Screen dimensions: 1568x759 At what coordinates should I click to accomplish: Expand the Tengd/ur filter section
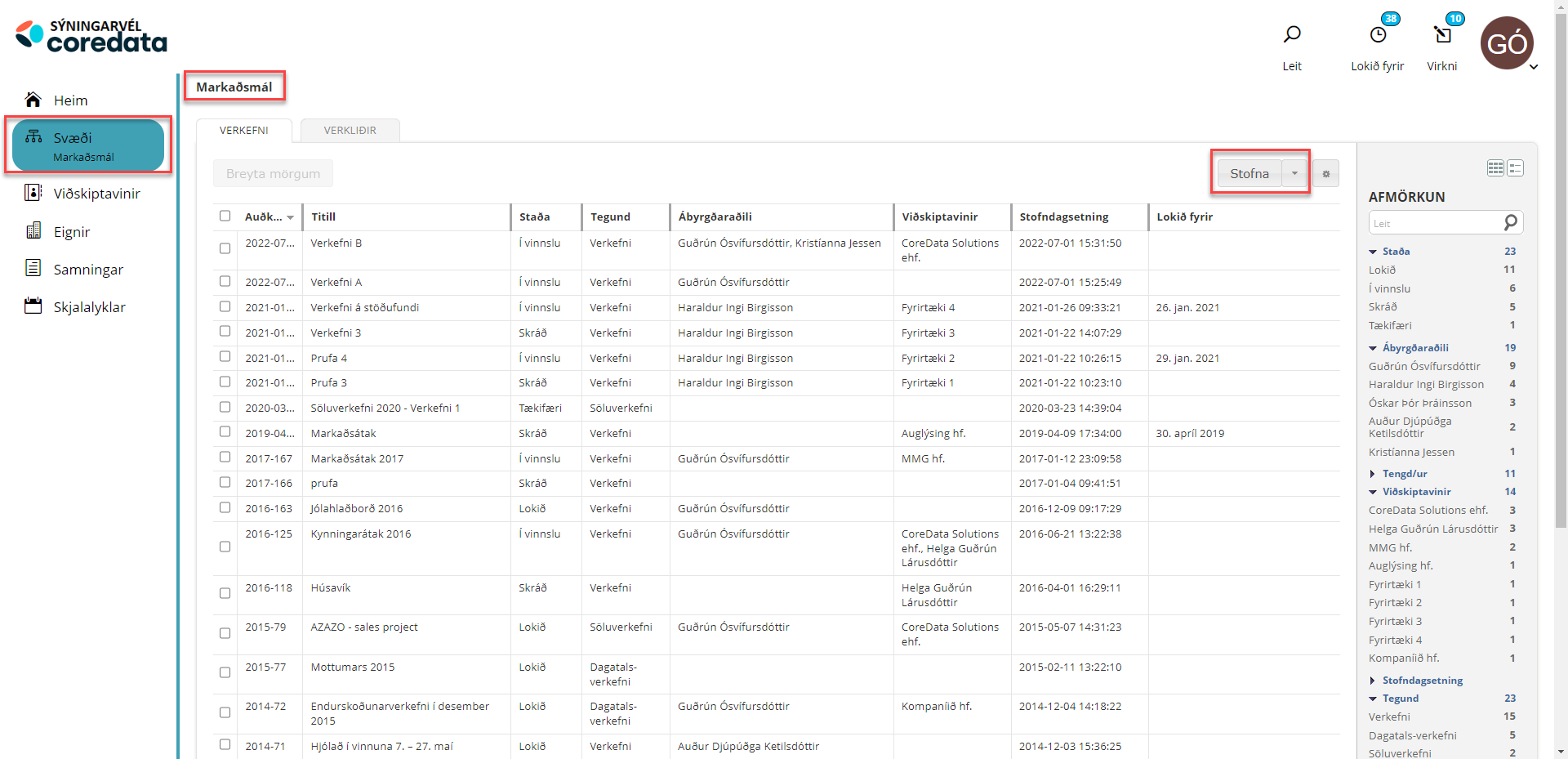(x=1373, y=474)
